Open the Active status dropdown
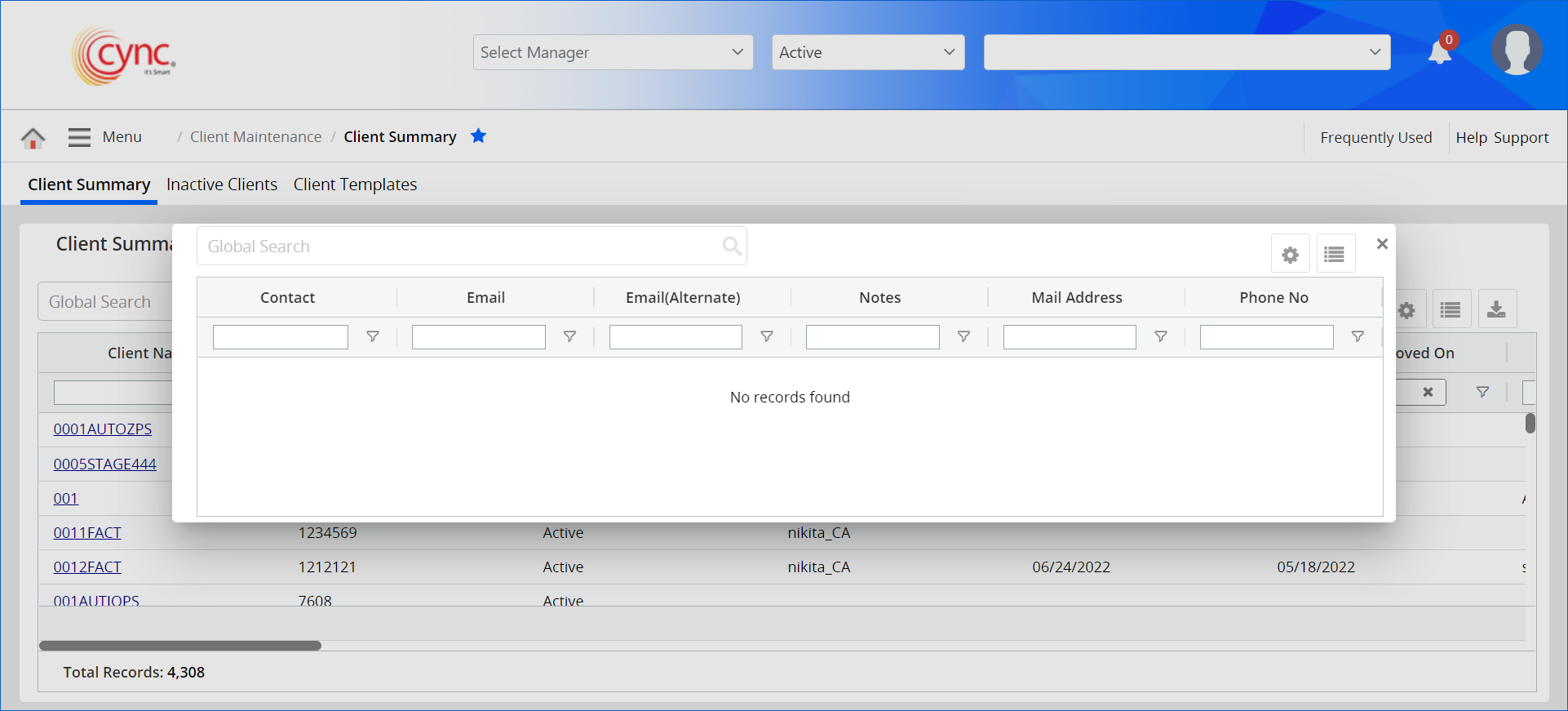 click(867, 52)
